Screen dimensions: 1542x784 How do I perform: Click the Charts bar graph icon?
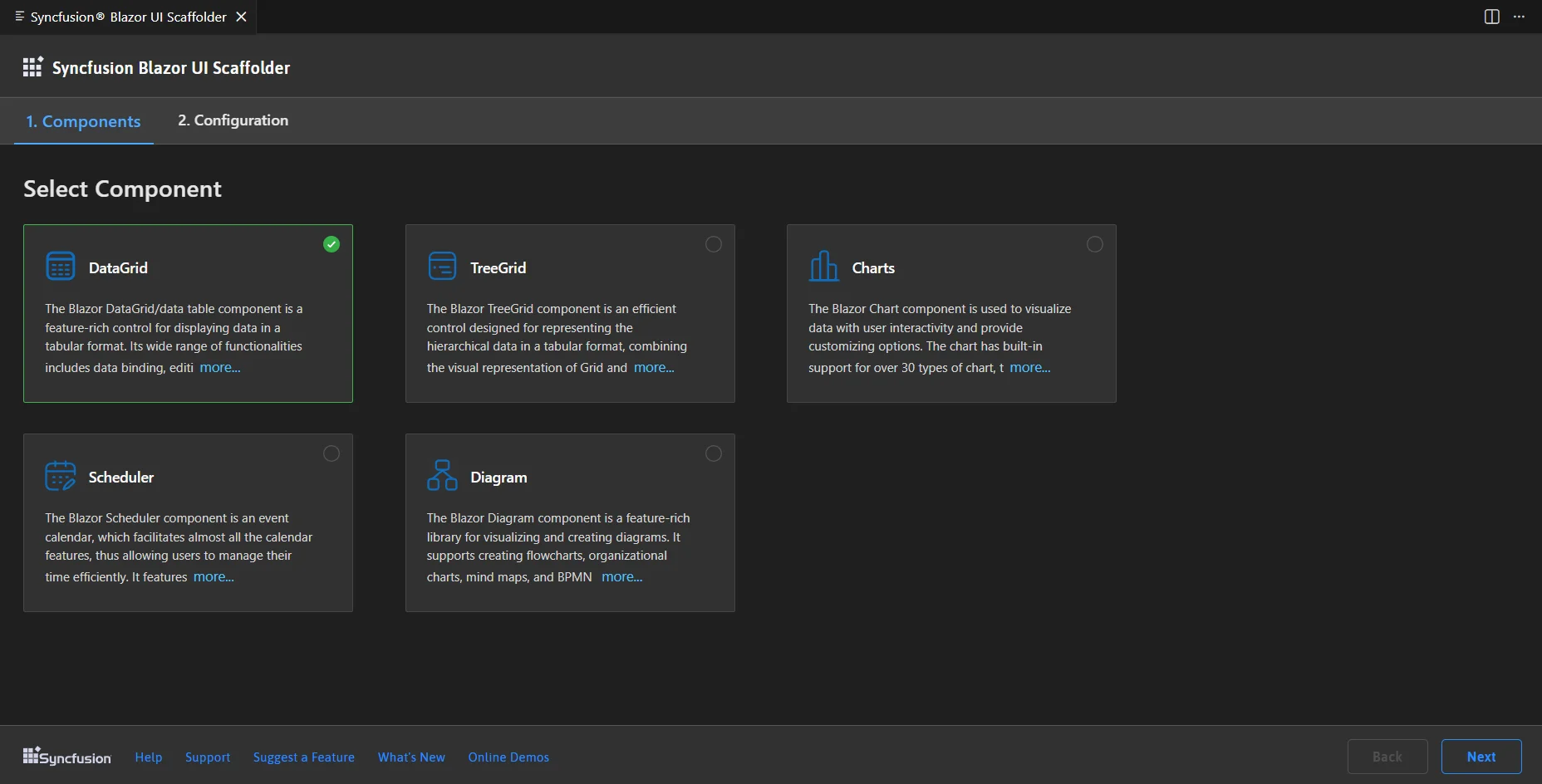[x=823, y=267]
